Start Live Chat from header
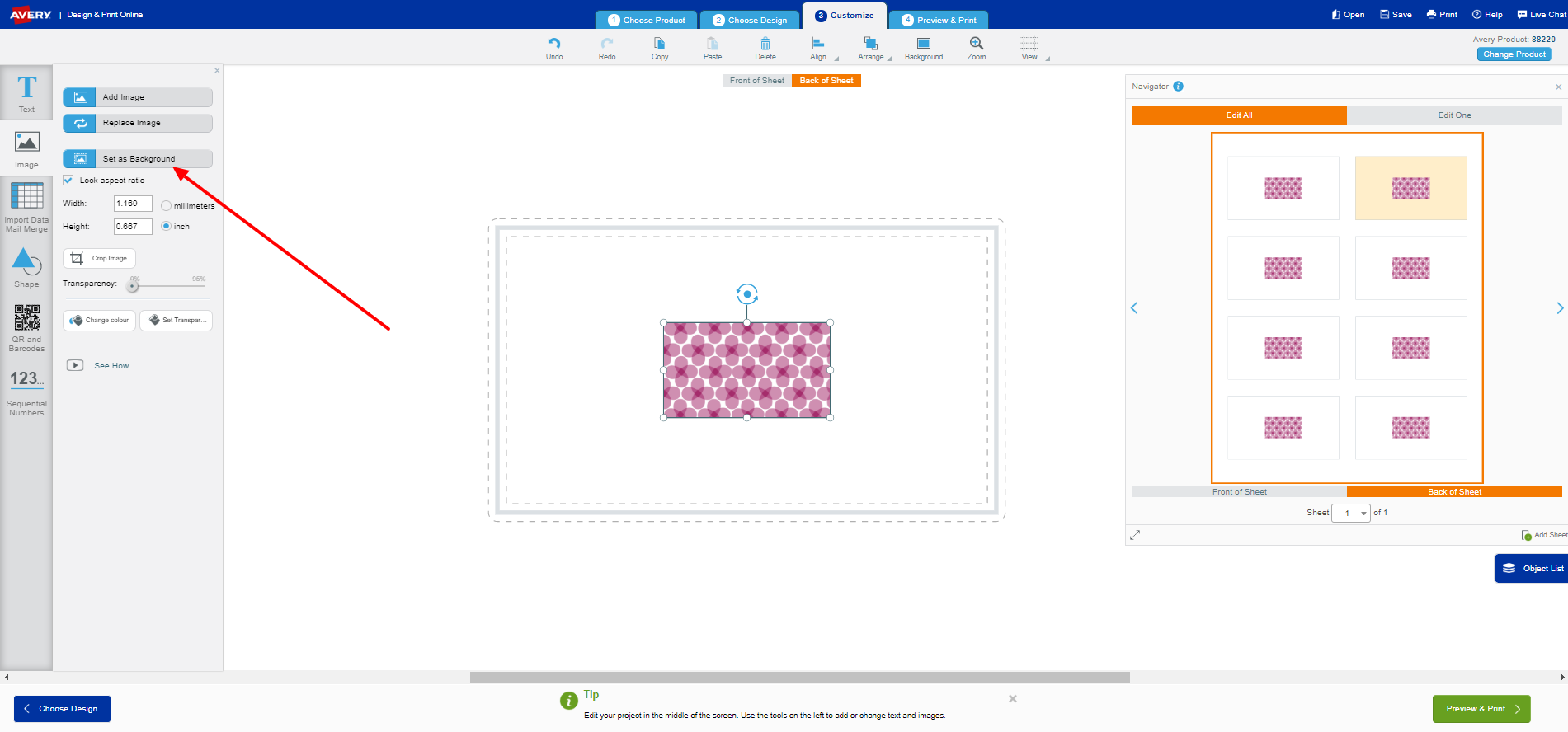The image size is (1568, 732). [1542, 14]
